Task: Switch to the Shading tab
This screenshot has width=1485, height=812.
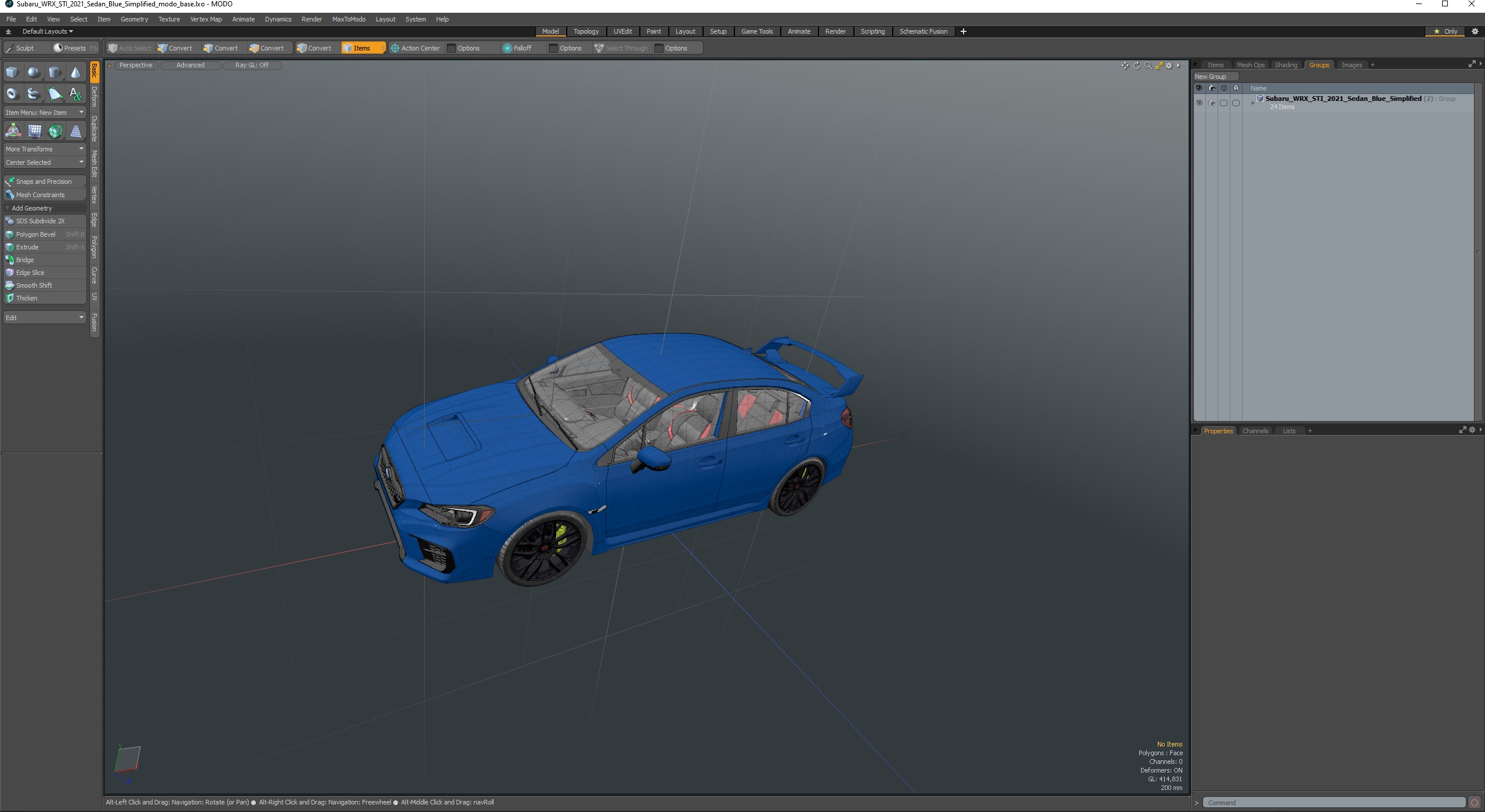Action: point(1285,65)
